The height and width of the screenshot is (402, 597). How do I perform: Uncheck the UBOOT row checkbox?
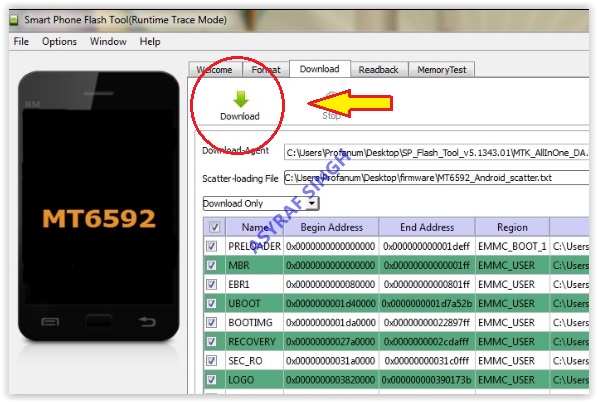[x=211, y=303]
